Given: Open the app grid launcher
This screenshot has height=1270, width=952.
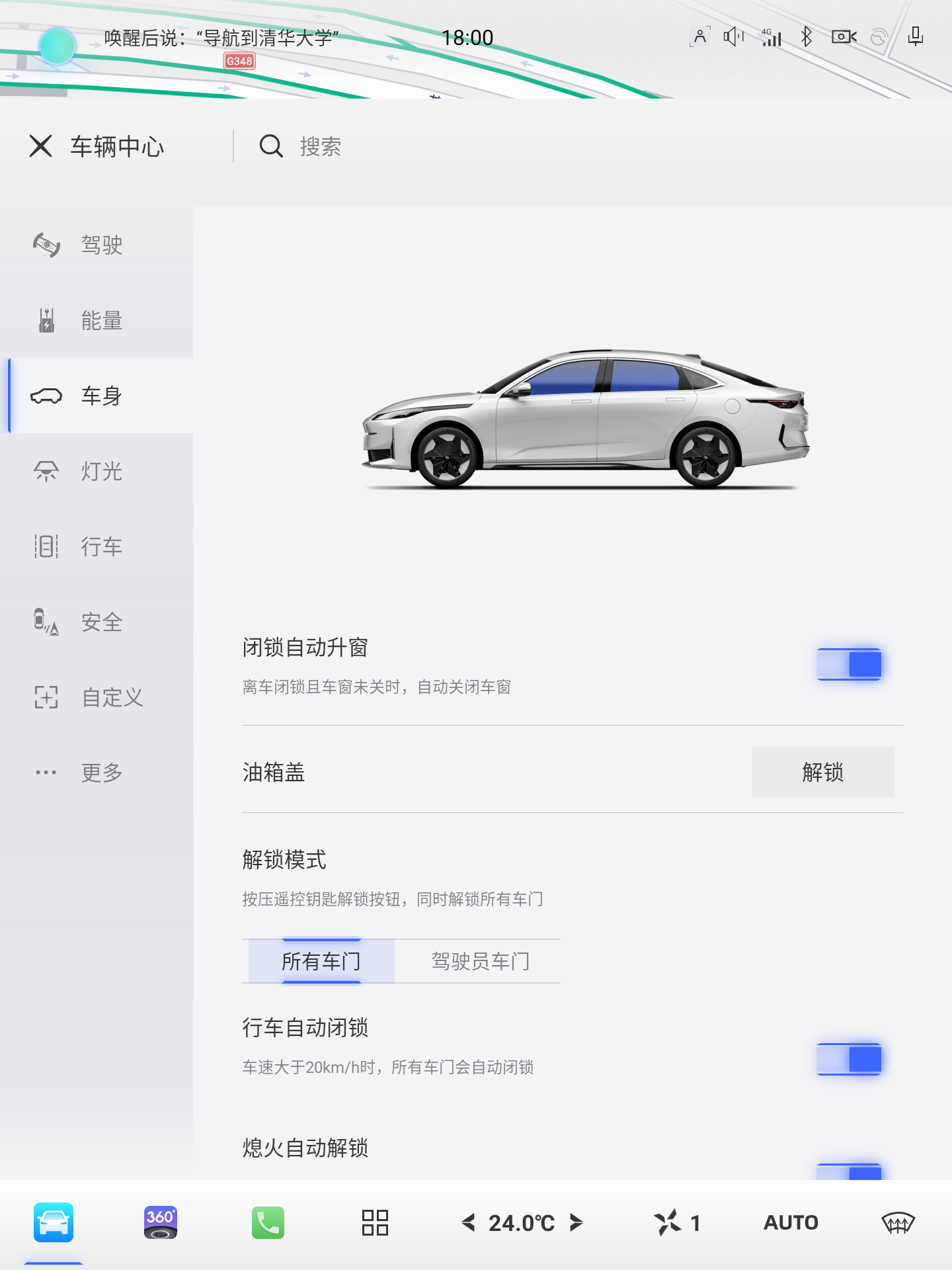Looking at the screenshot, I should pyautogui.click(x=375, y=1222).
